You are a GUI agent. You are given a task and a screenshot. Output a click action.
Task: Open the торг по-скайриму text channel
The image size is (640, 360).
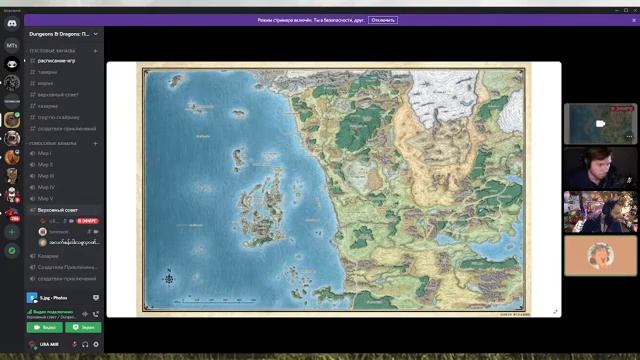(64, 118)
